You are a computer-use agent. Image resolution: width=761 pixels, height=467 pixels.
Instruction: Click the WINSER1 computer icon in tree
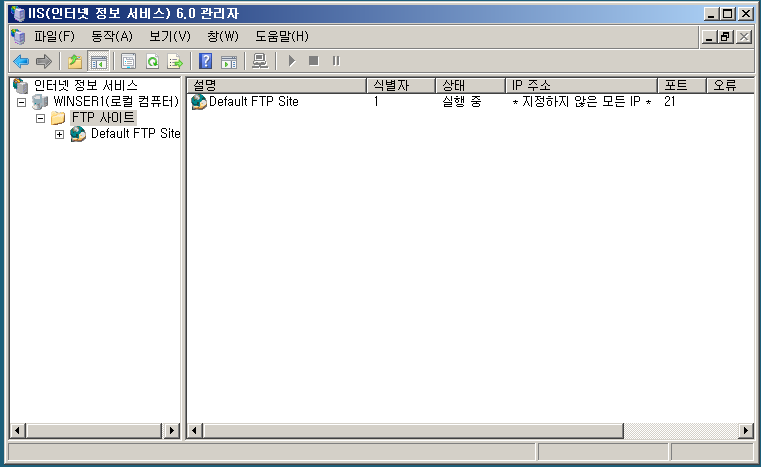40,101
